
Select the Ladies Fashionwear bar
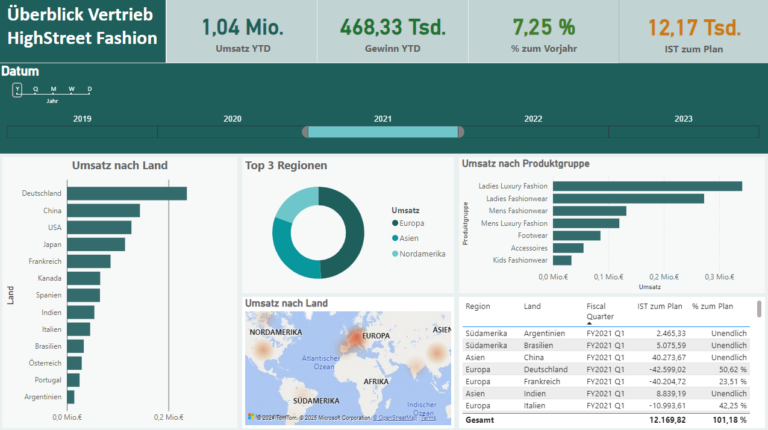628,198
